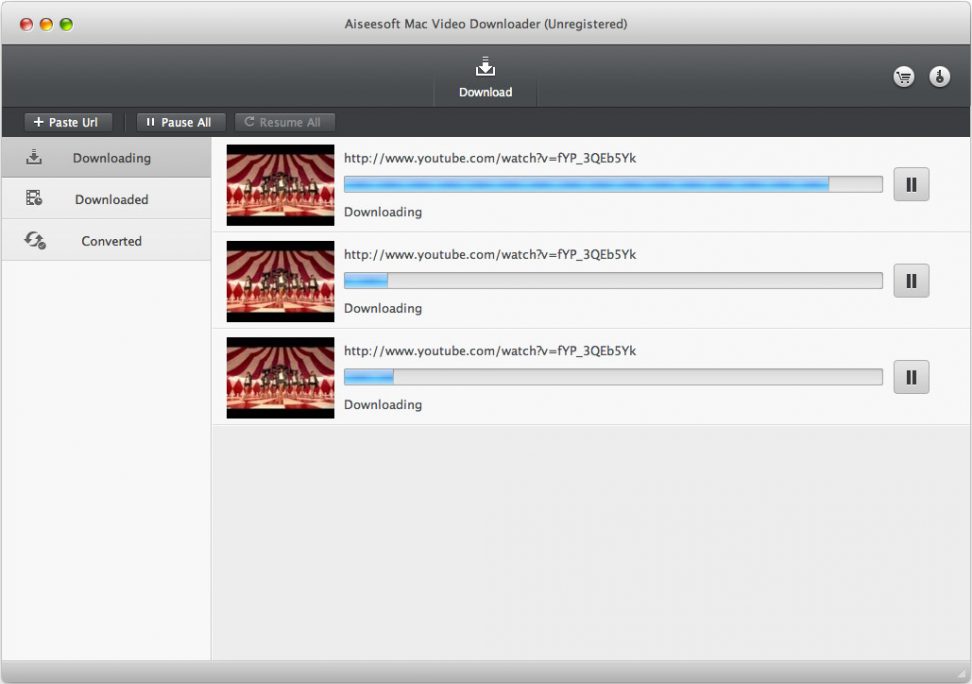The image size is (972, 684).
Task: Select the first video's YouTube URL
Action: 490,157
